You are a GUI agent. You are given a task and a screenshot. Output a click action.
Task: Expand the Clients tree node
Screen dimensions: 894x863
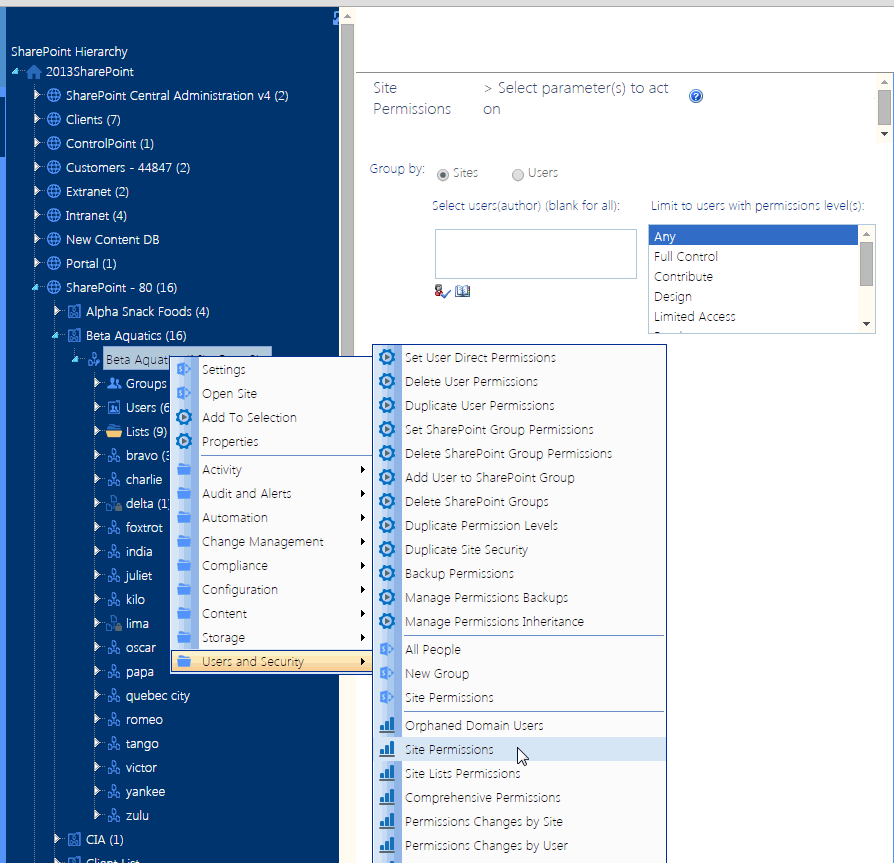click(x=38, y=119)
